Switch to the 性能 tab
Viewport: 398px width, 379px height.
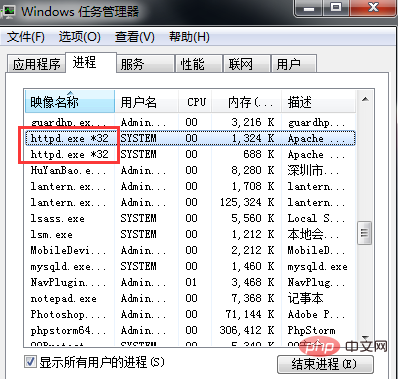199,64
